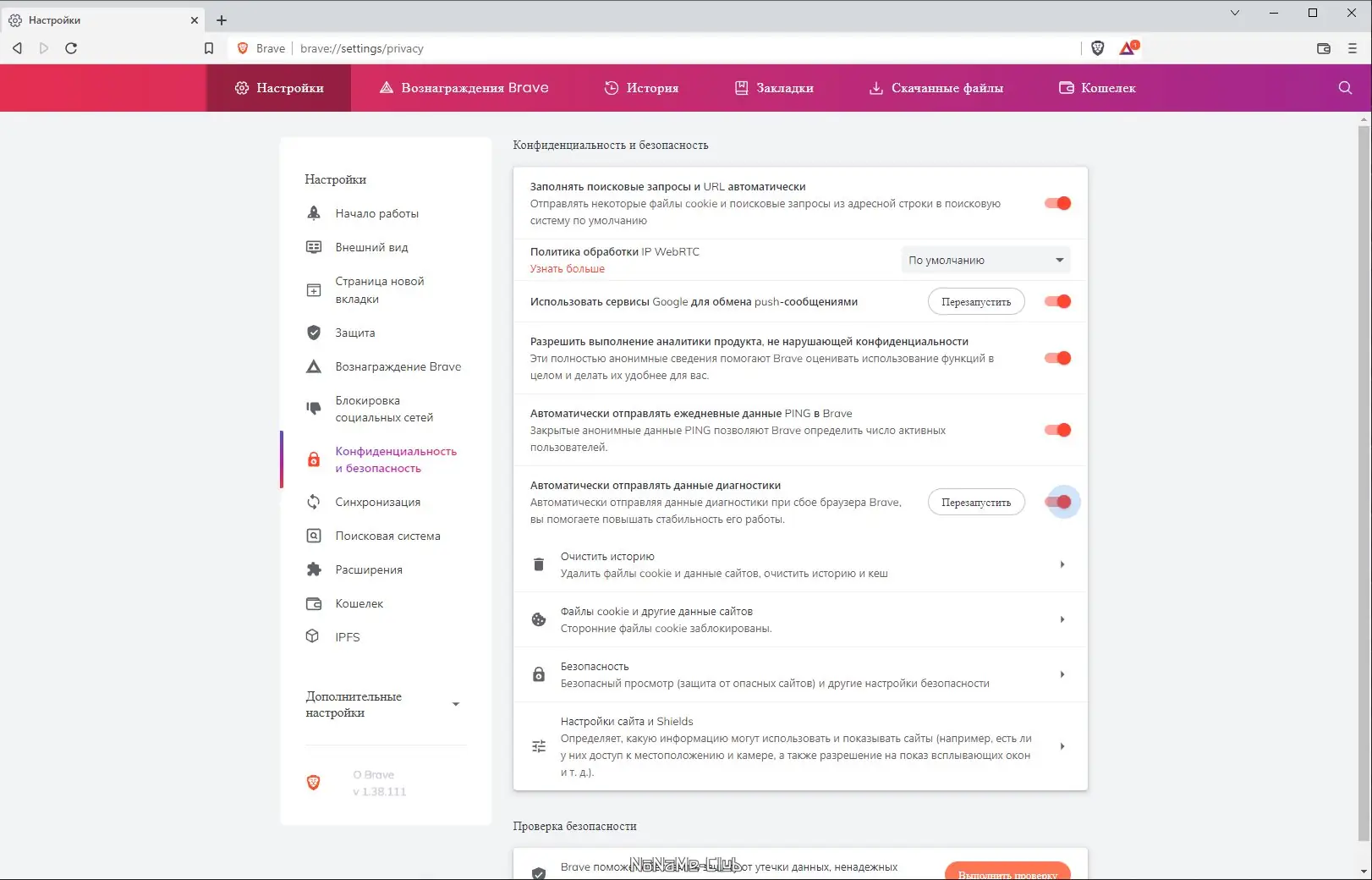Expand the site and Shields settings arrow
This screenshot has height=880, width=1372.
(1062, 746)
